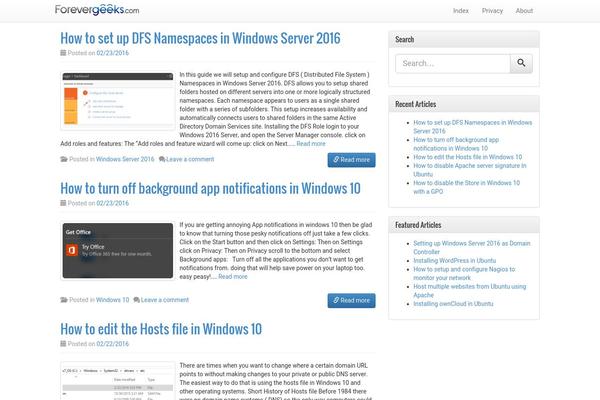
Task: Open featured article Installing WordPress in Ubuntu
Action: pos(455,261)
